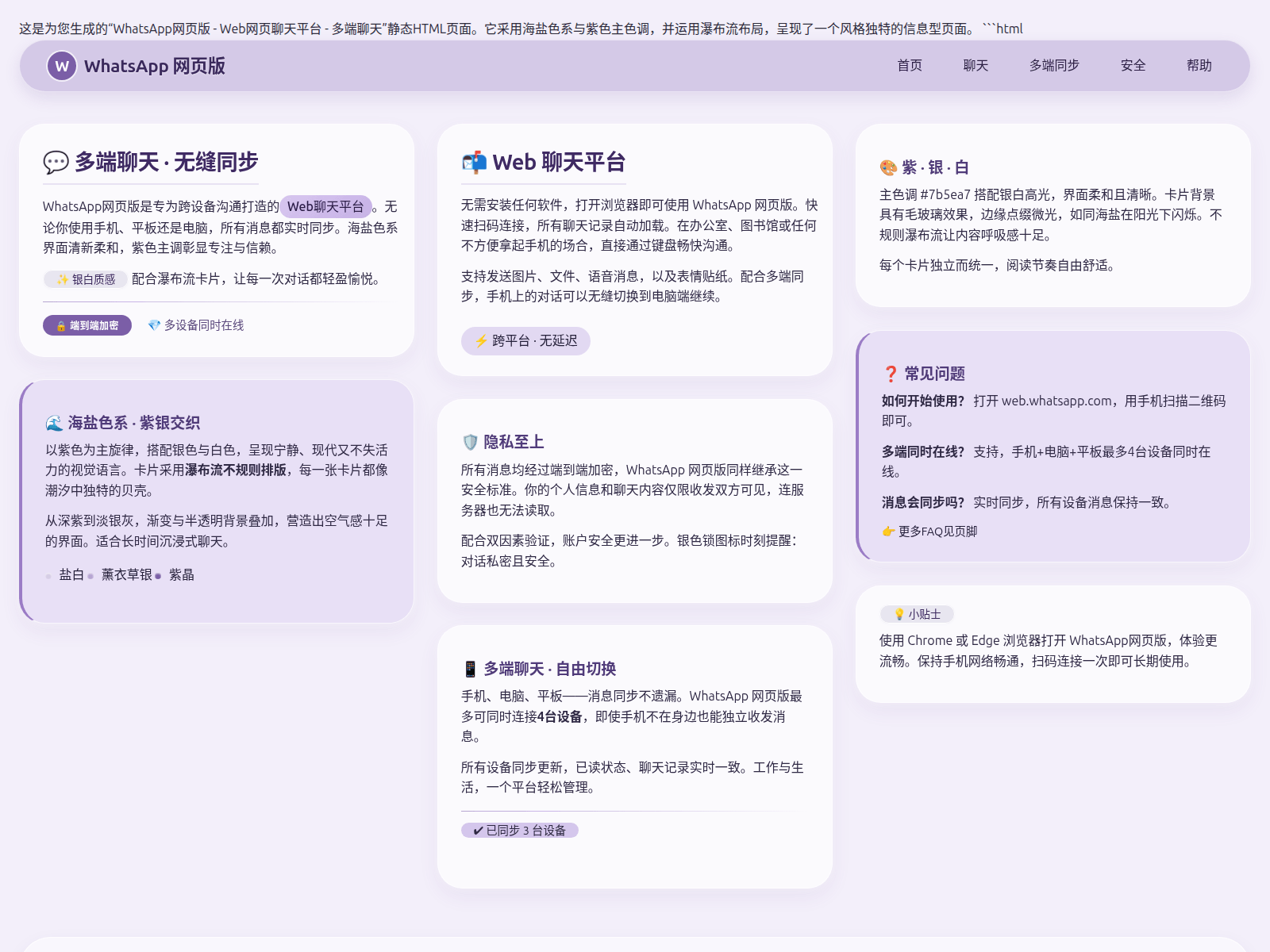Screen dimensions: 1270x952
Task: Click the lock icon in 端到端加密 badge
Action: coord(61,326)
